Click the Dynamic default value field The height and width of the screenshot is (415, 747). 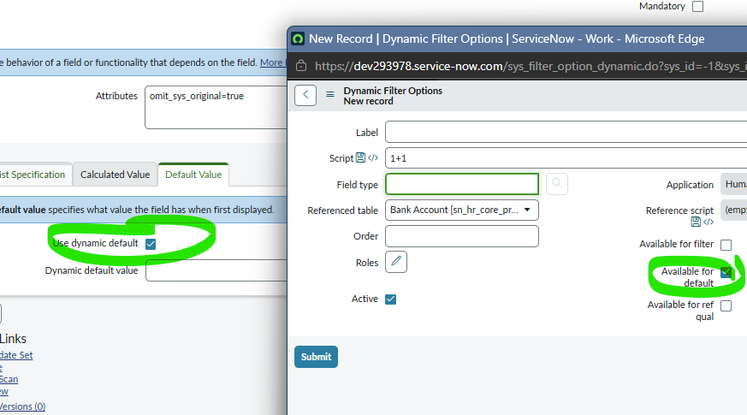[216, 271]
